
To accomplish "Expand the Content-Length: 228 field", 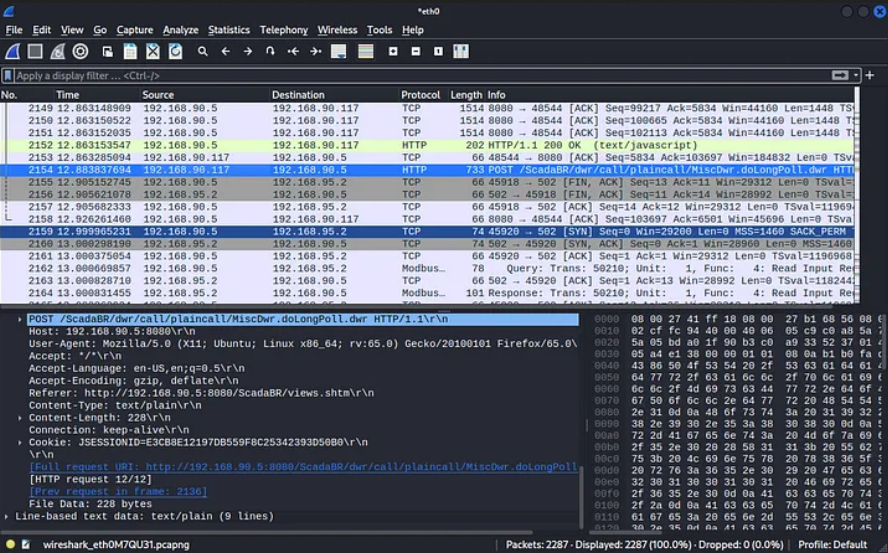I will click(x=21, y=419).
